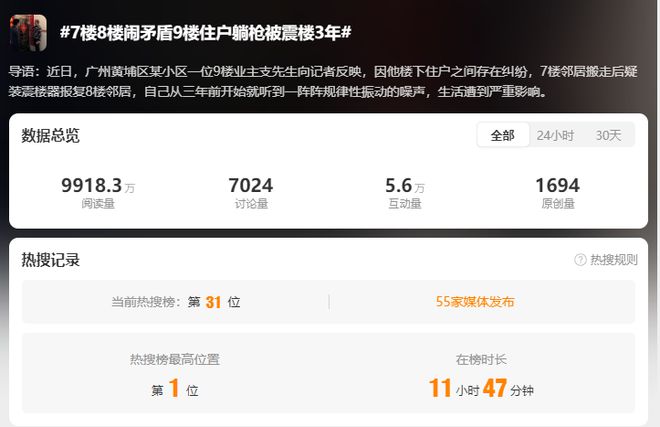
Task: Switch to the 24小时 tab
Action: (555, 135)
